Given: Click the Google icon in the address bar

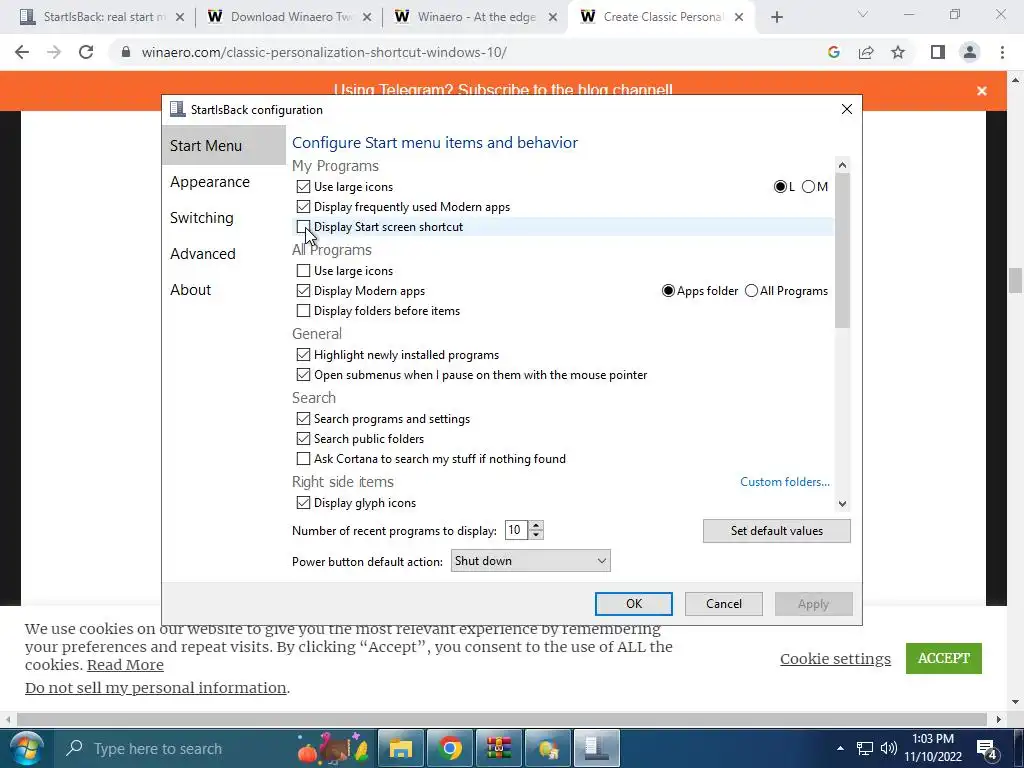Looking at the screenshot, I should 833,52.
